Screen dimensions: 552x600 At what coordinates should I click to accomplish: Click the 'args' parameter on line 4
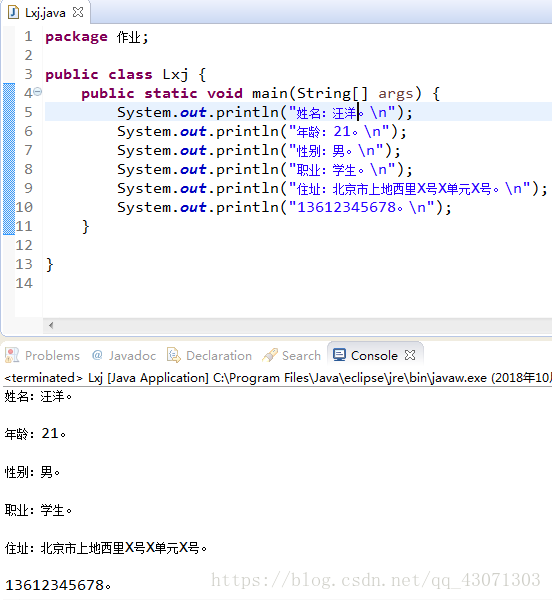(396, 94)
